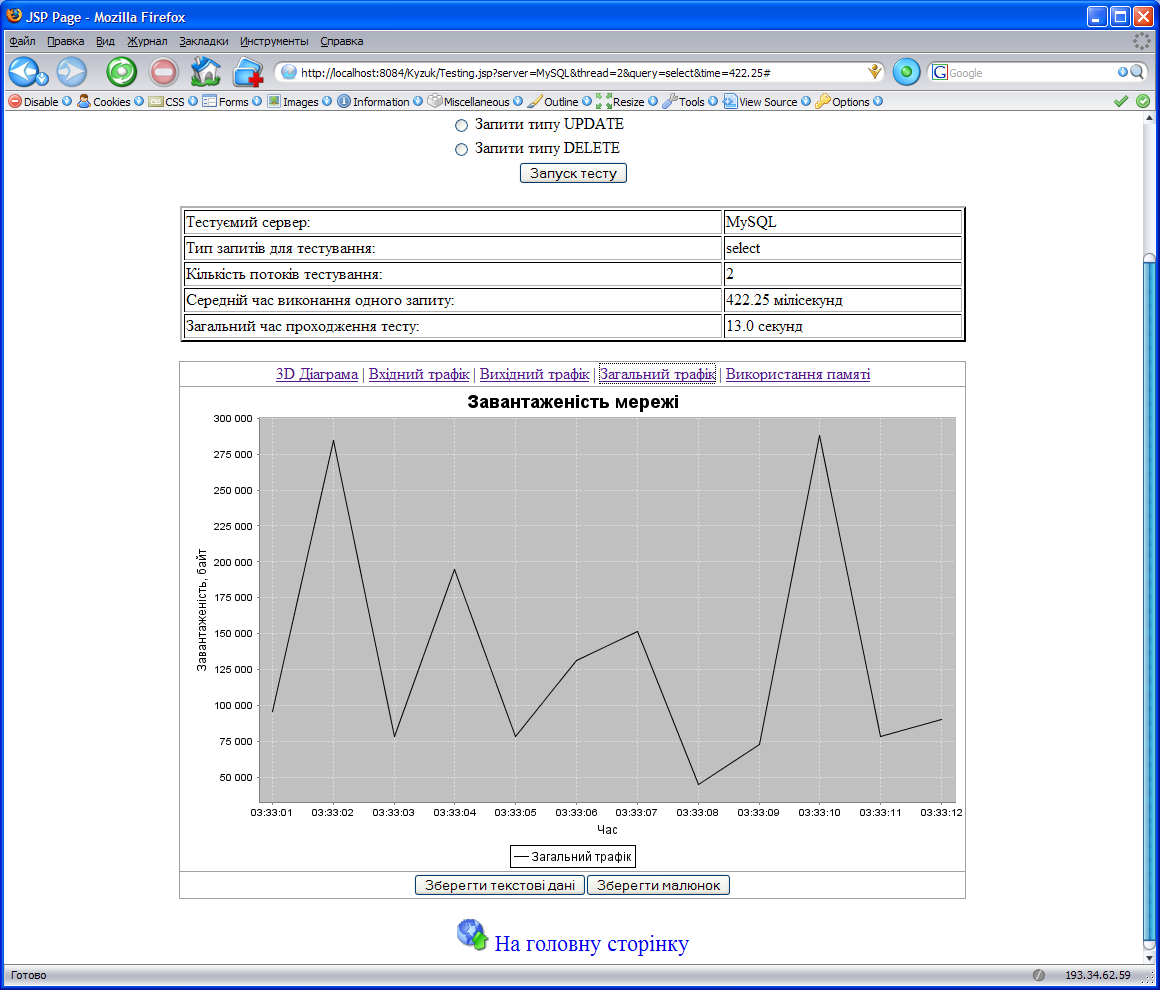Click the globe icon beside На головну сторінку
This screenshot has height=990, width=1160.
[471, 934]
